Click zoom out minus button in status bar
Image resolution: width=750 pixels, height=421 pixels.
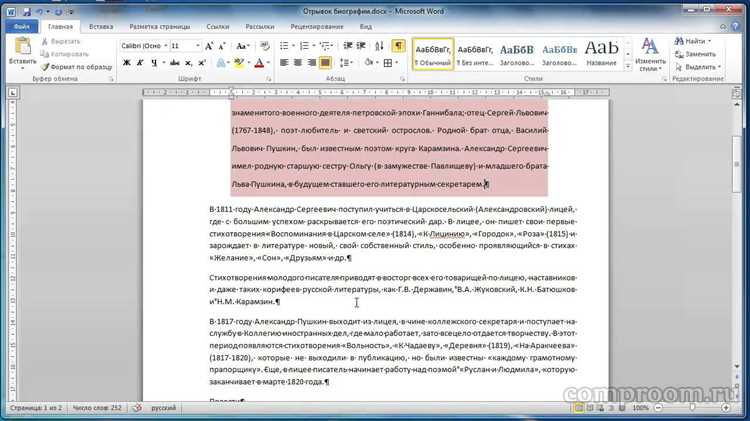[x=659, y=408]
